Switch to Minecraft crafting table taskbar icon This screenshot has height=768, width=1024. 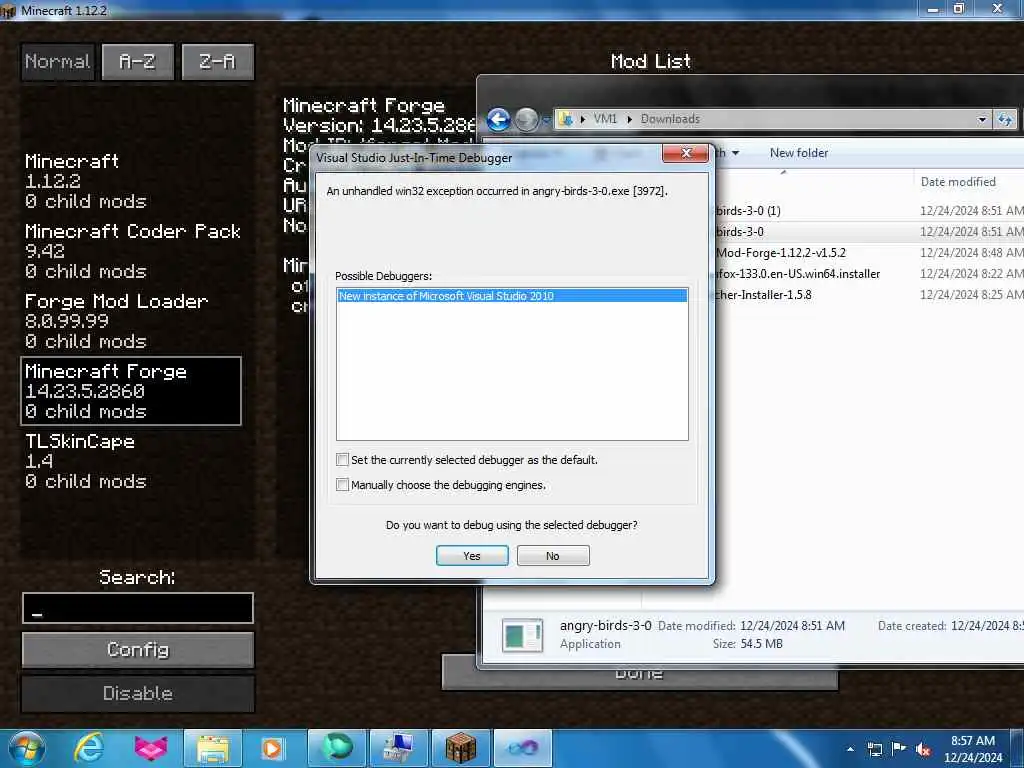460,748
